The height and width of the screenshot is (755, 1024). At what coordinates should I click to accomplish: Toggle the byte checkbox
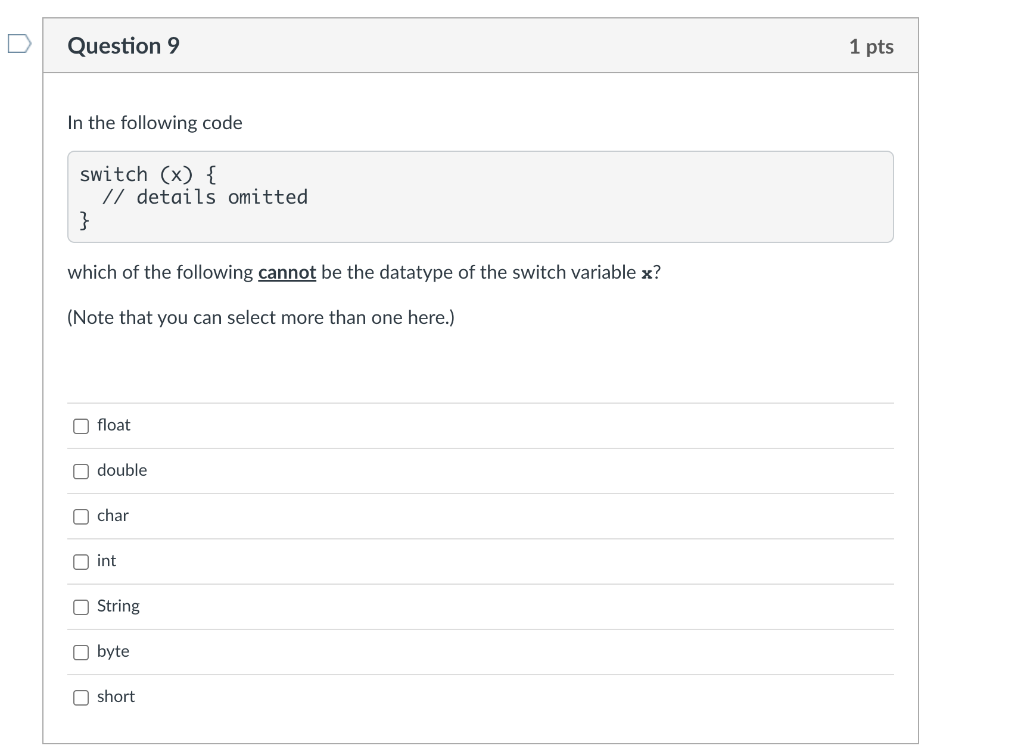point(81,652)
